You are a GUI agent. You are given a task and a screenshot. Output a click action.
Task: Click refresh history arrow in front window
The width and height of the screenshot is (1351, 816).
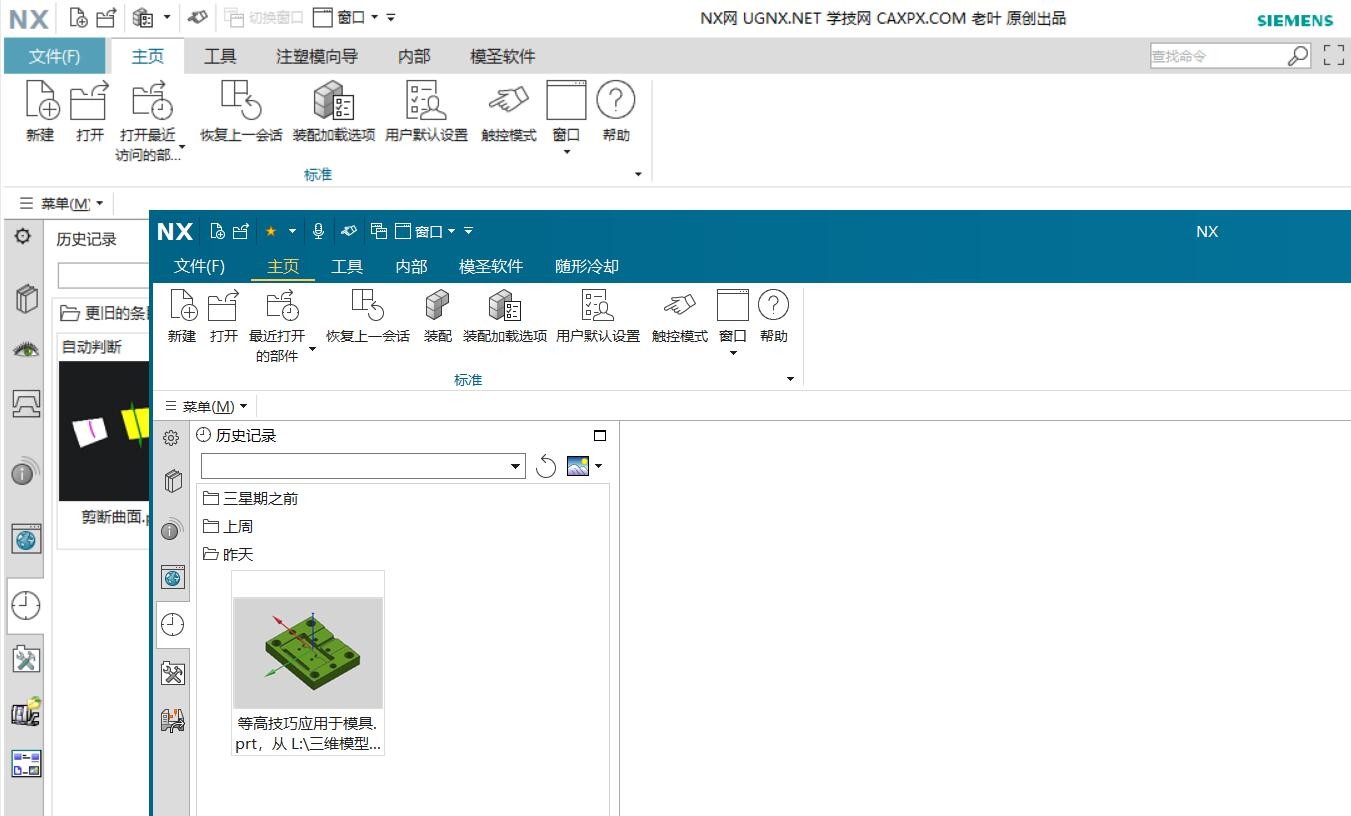546,466
